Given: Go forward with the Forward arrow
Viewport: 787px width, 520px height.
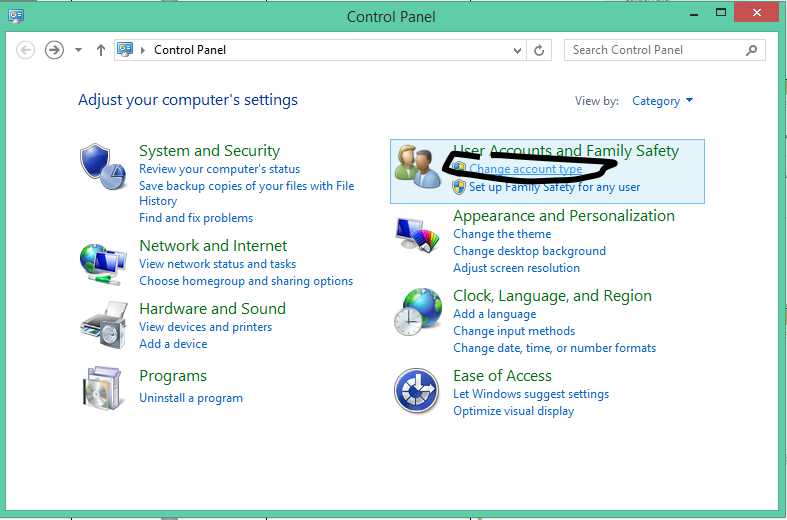Looking at the screenshot, I should (x=54, y=50).
